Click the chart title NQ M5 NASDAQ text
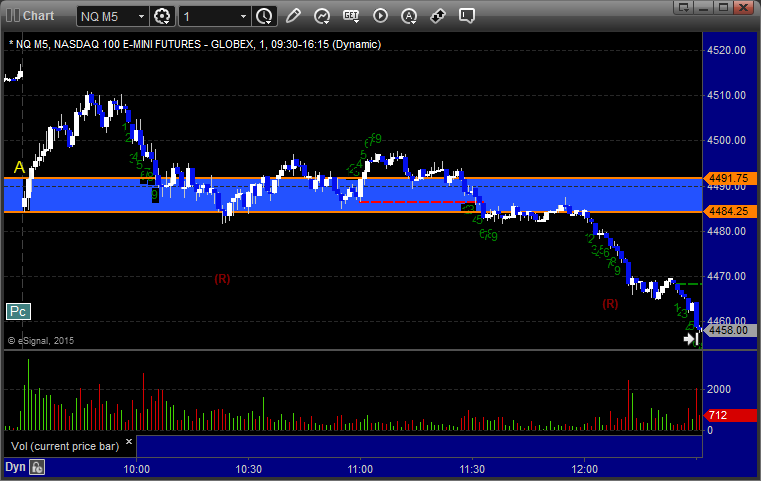 click(x=195, y=44)
